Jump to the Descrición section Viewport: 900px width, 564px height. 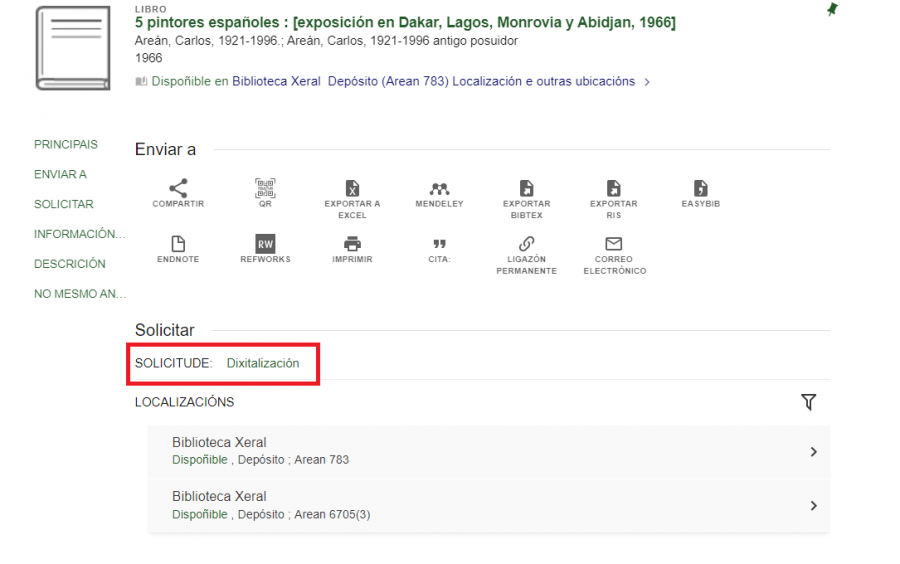coord(69,264)
